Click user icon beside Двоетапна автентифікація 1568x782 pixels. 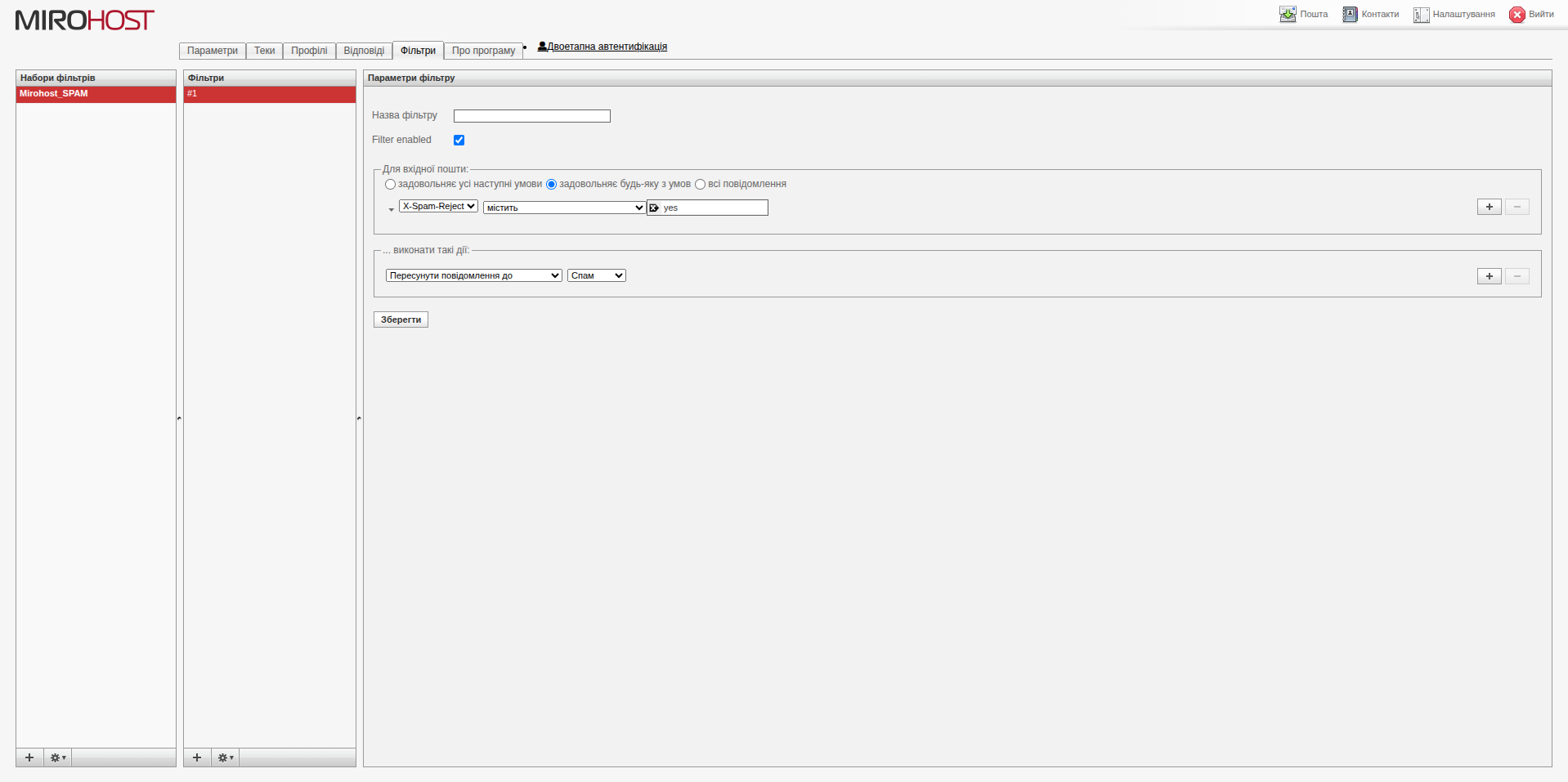(542, 47)
